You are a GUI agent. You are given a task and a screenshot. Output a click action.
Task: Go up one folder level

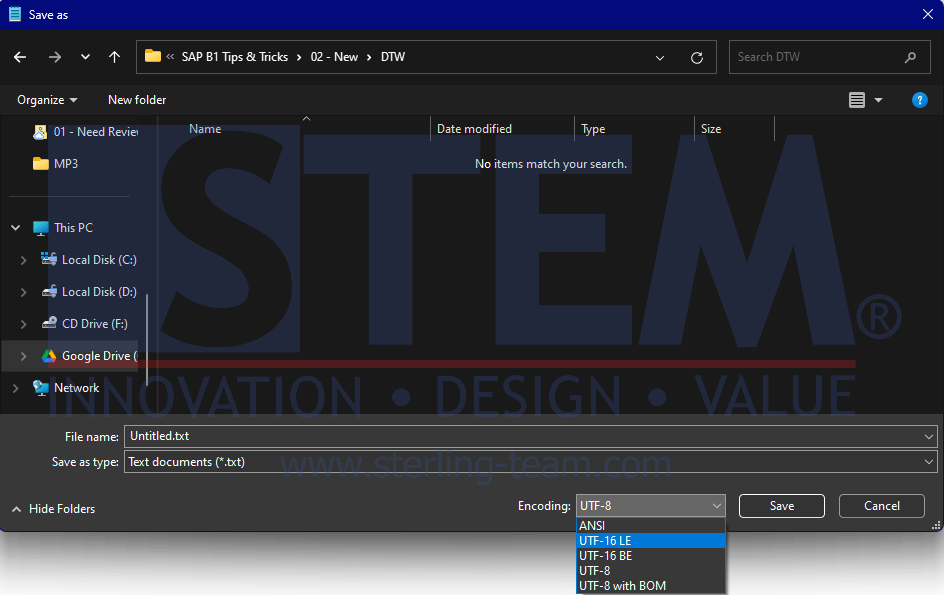pos(114,57)
